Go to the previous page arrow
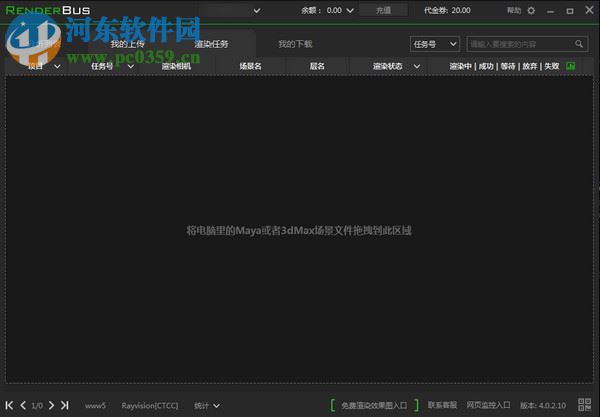This screenshot has height=417, width=600. point(23,405)
